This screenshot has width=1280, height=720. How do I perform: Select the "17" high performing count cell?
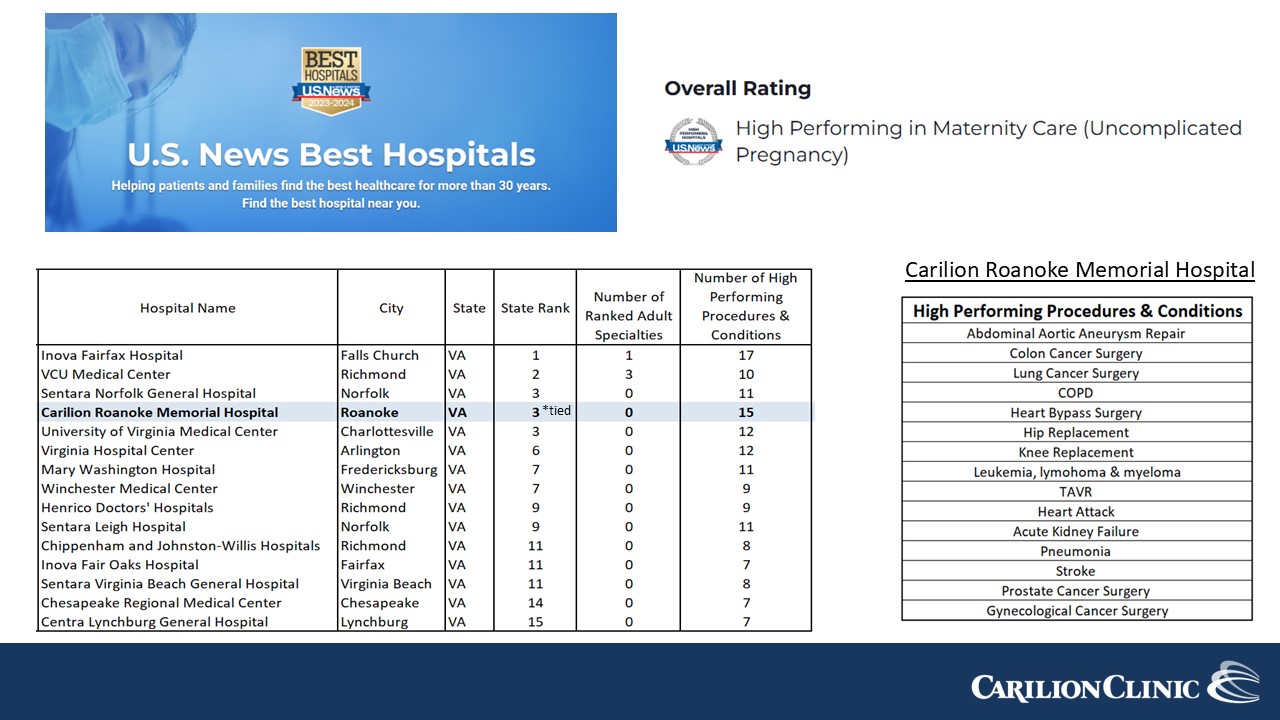tap(746, 355)
